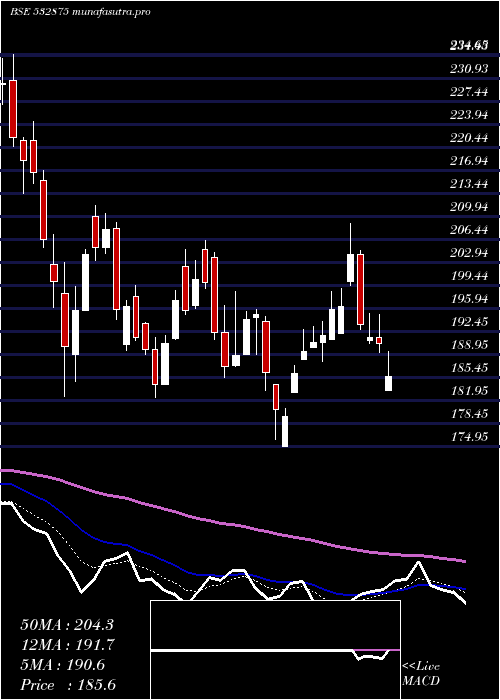Click the <<Live MACD label
Viewport: 500px width, 700px height.
pyautogui.click(x=421, y=674)
